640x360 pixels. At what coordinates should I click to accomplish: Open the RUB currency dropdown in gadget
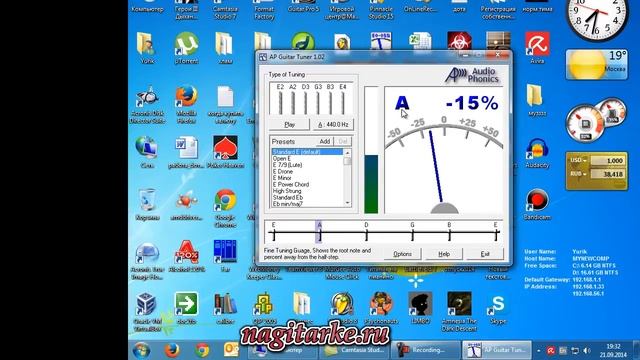pyautogui.click(x=578, y=174)
